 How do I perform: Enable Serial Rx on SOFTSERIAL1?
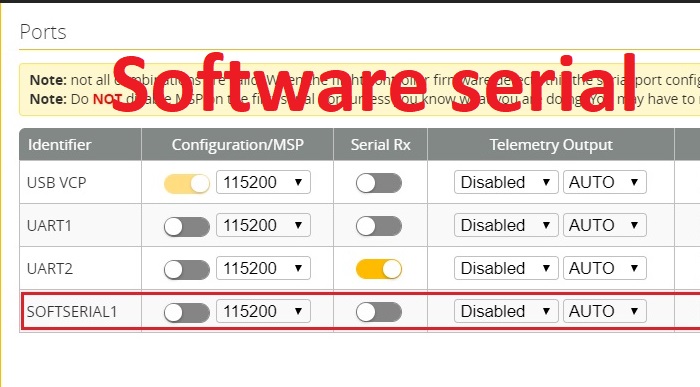point(379,312)
